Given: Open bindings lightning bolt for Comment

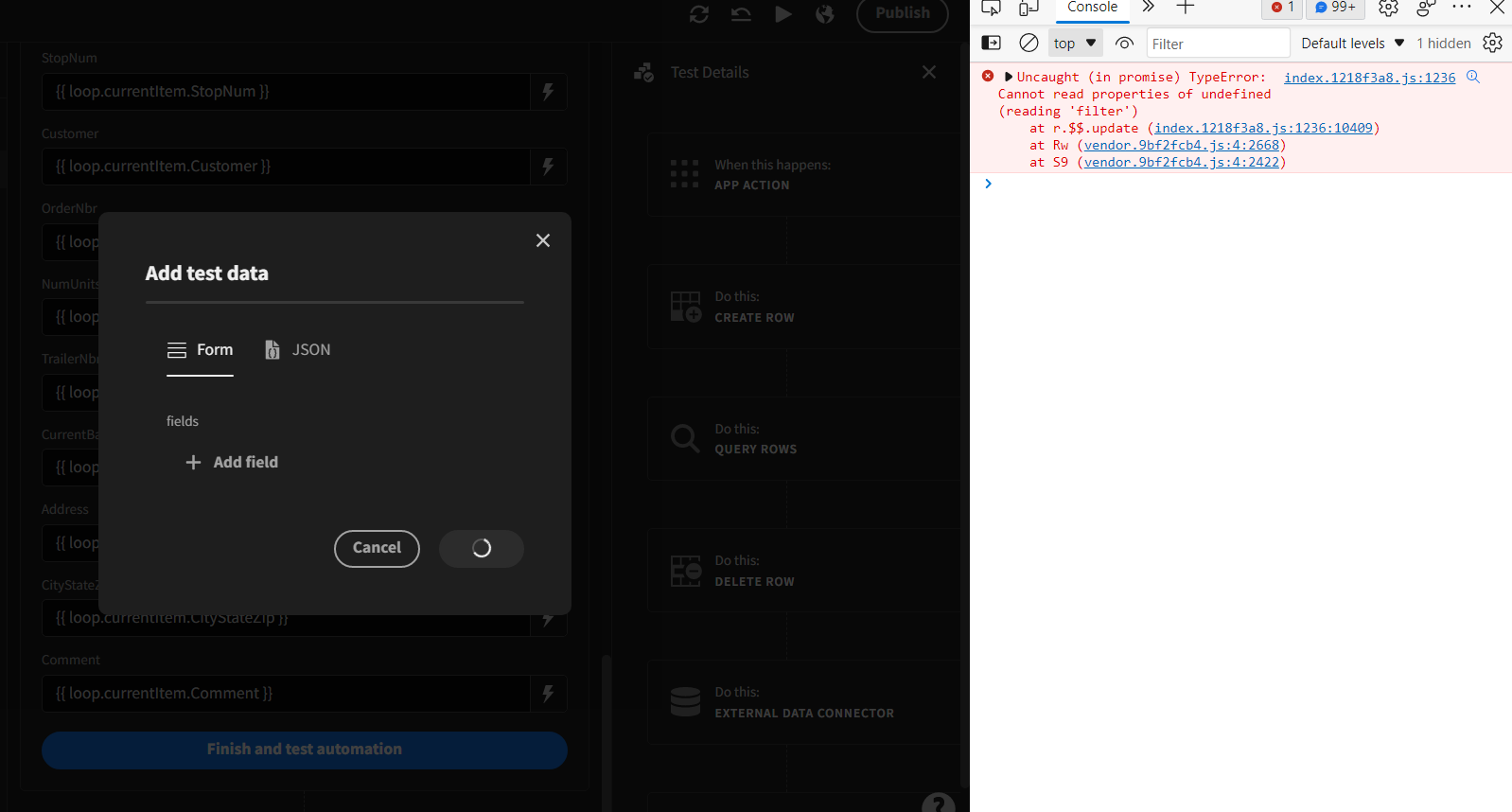Looking at the screenshot, I should click(548, 694).
